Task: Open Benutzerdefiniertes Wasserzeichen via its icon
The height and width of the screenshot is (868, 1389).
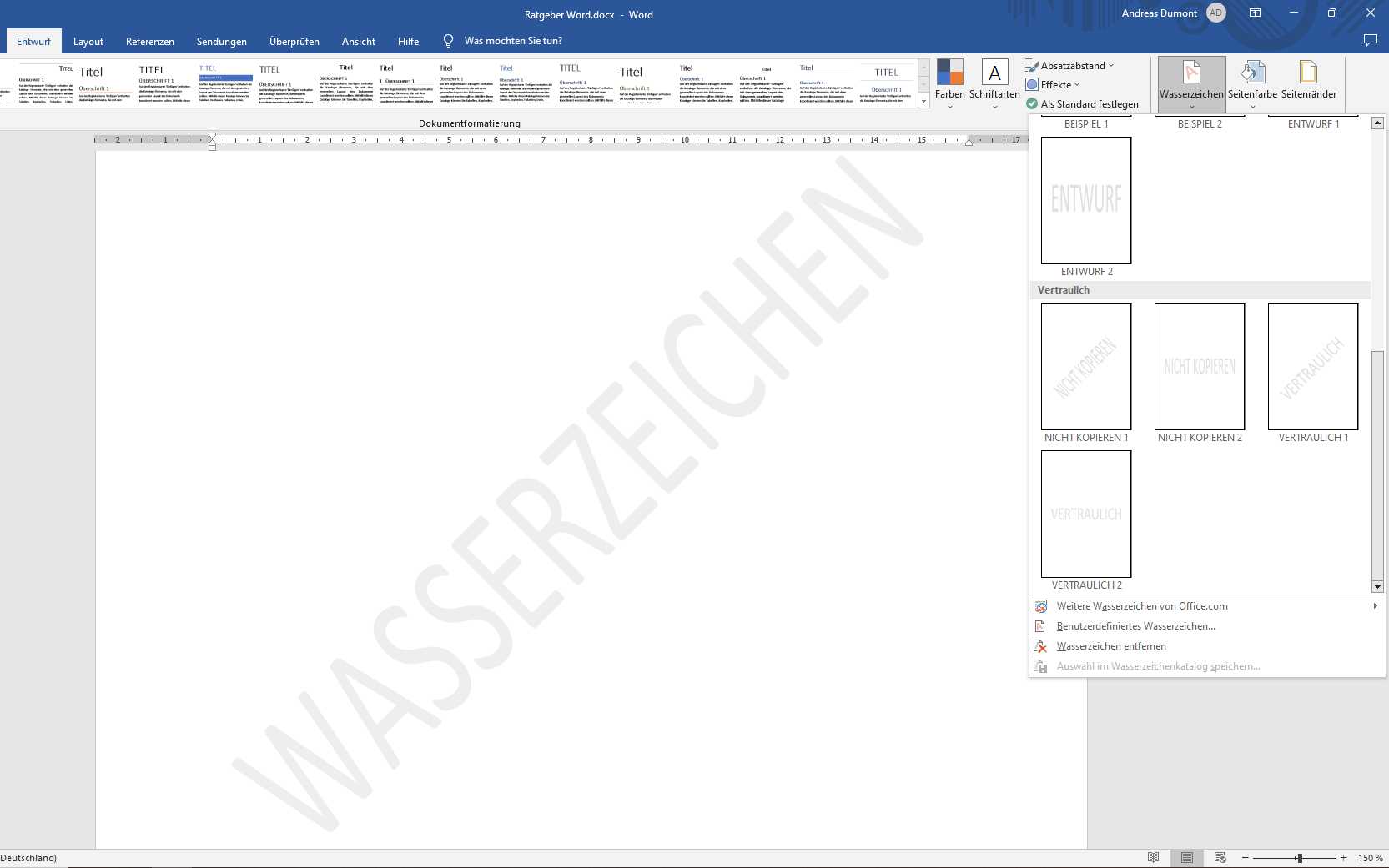Action: (x=1040, y=626)
